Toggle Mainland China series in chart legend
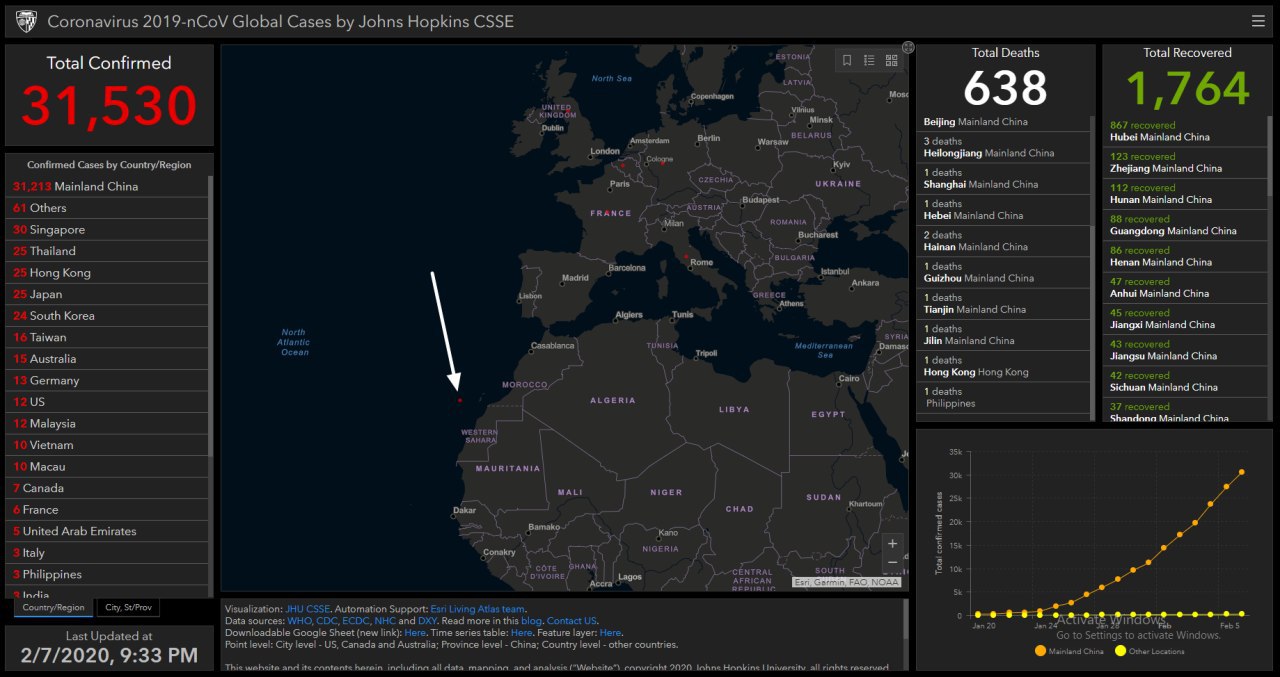This screenshot has height=677, width=1280. point(1070,651)
